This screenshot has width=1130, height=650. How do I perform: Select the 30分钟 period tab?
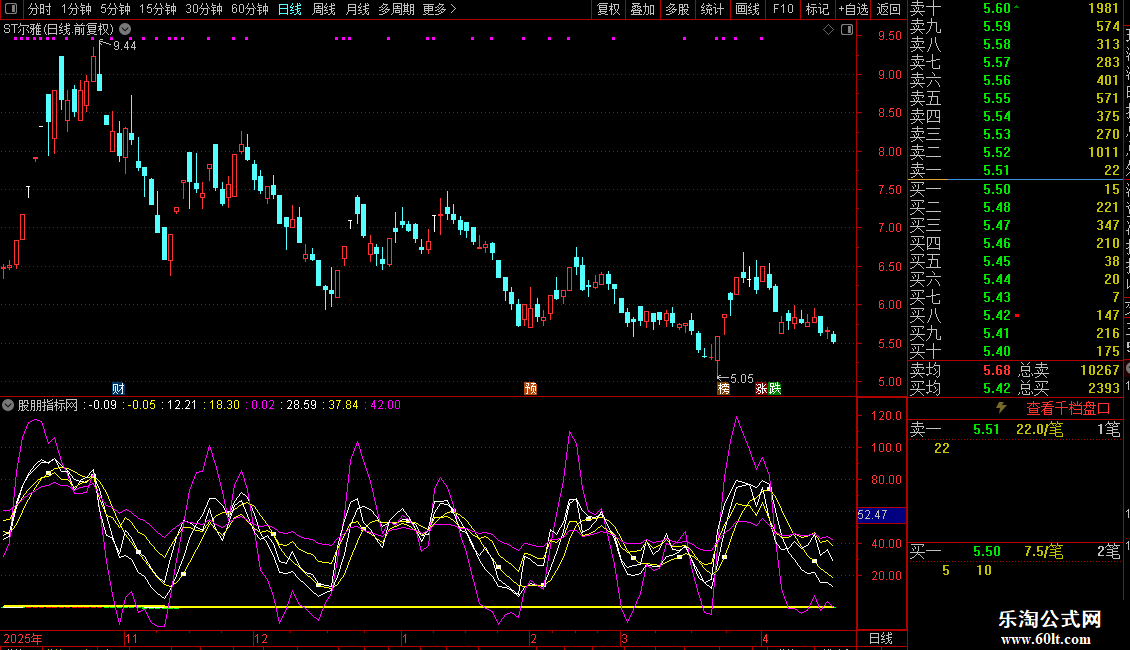tap(204, 9)
